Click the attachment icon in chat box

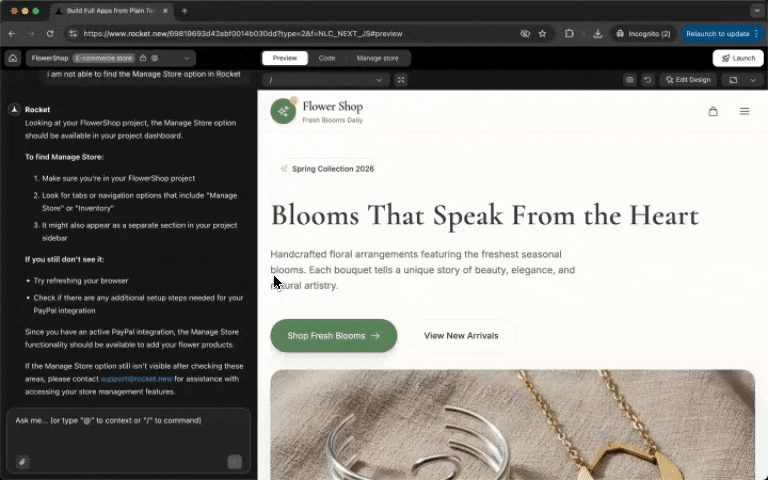(x=22, y=462)
